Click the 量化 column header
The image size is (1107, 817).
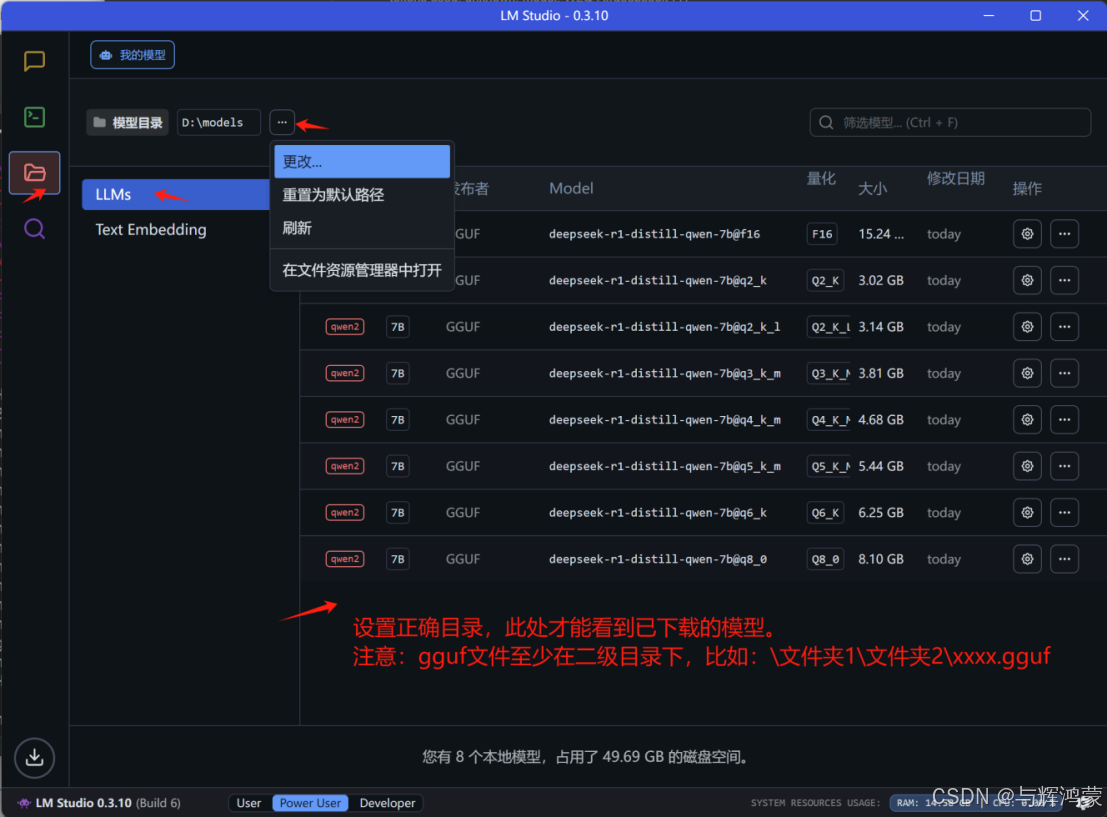tap(821, 179)
